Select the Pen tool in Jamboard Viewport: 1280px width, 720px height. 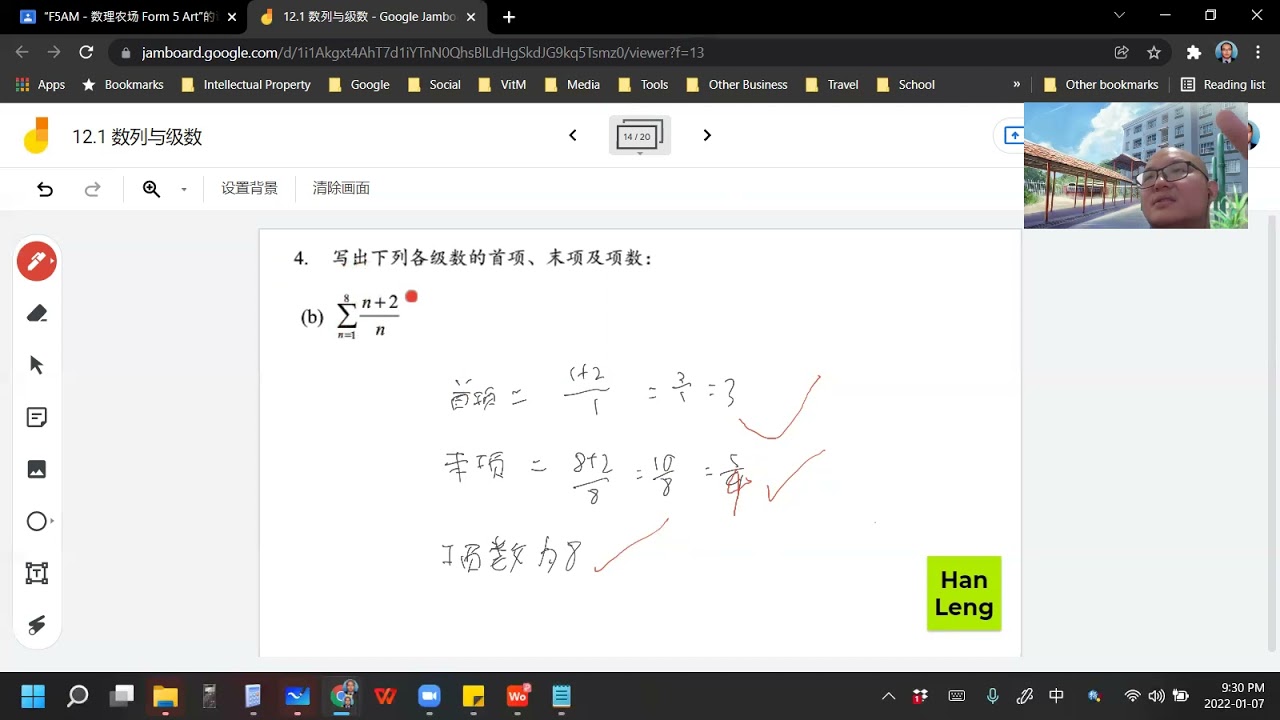[37, 262]
